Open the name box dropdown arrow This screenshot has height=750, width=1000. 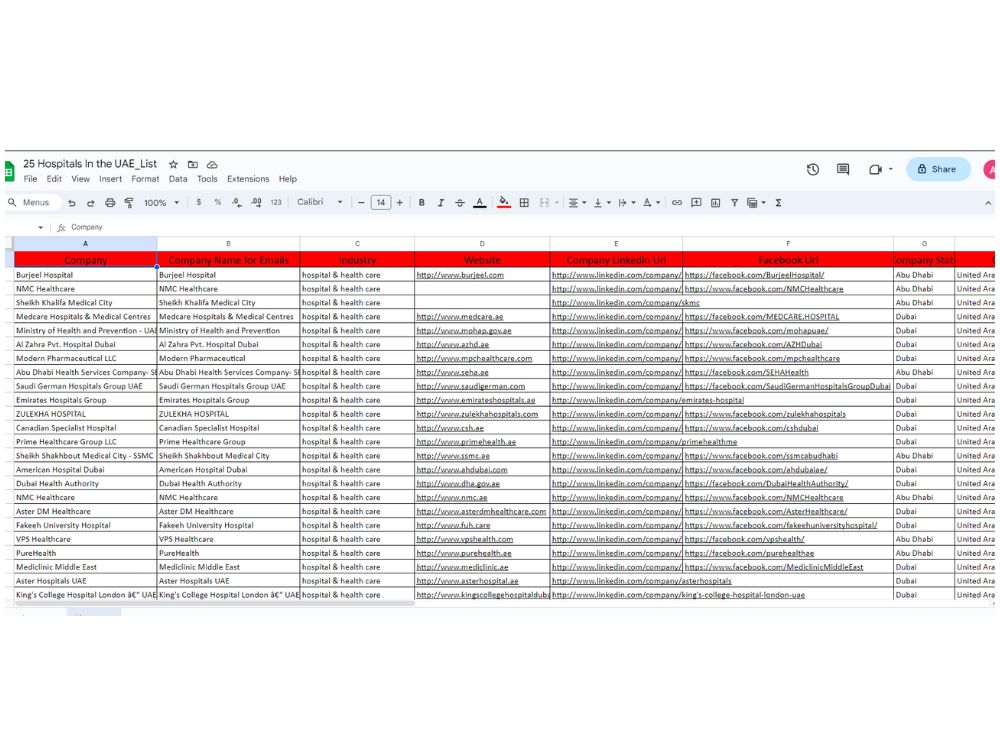pos(41,228)
